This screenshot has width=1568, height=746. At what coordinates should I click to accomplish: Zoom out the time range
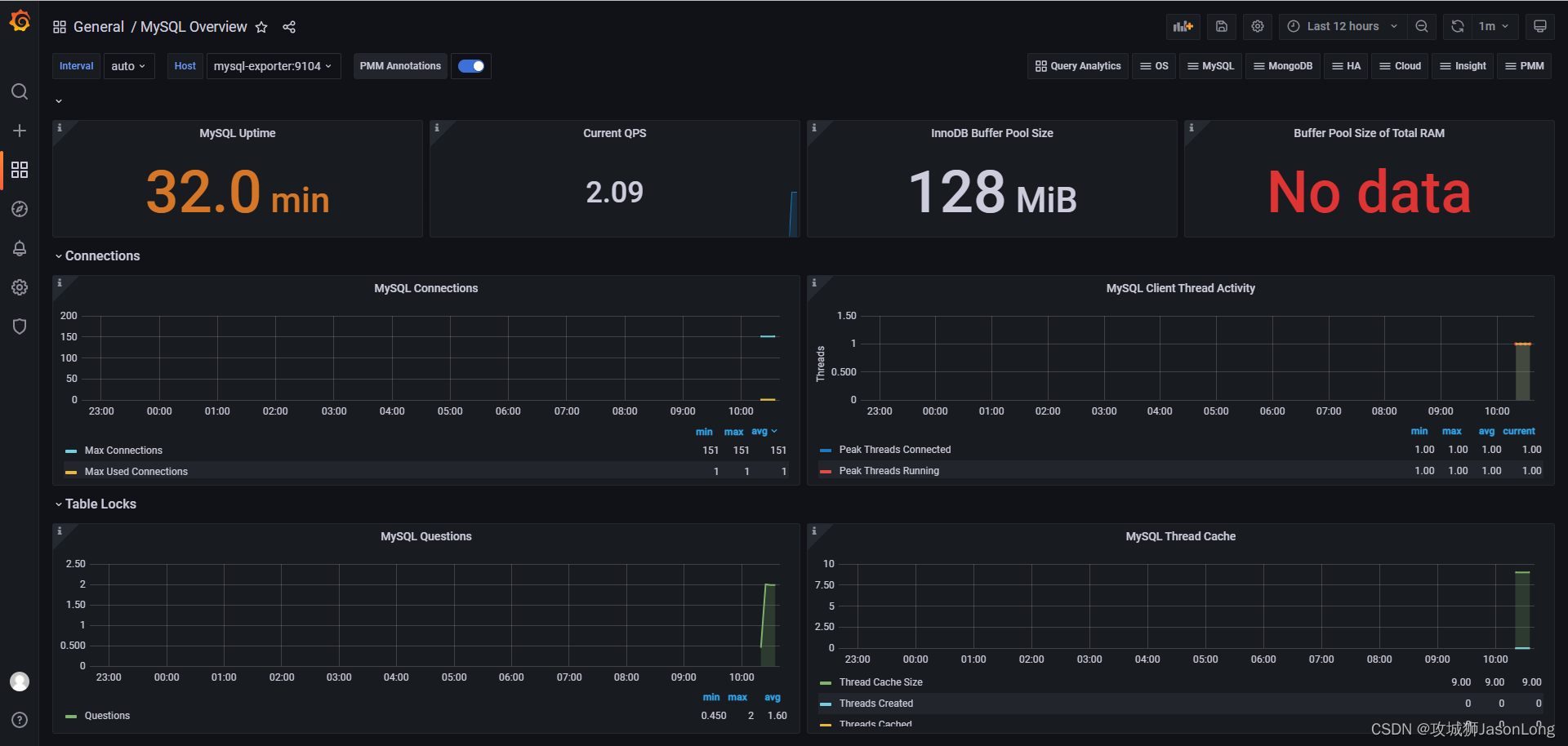click(x=1422, y=26)
